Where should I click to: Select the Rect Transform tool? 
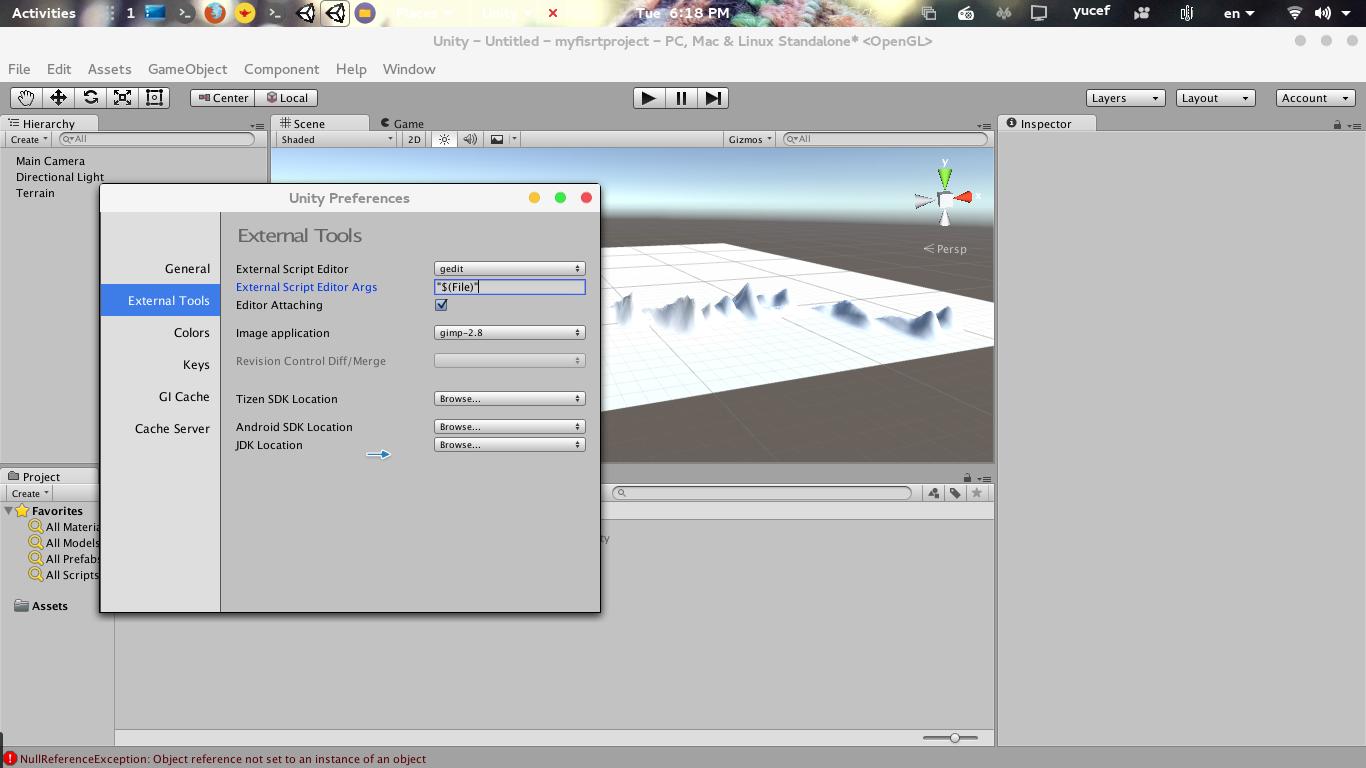tap(153, 97)
